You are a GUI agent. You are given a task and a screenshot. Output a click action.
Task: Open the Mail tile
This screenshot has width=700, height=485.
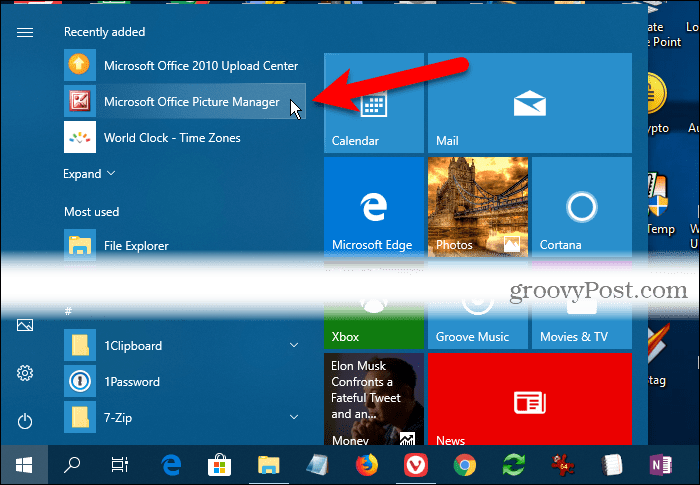coord(529,103)
